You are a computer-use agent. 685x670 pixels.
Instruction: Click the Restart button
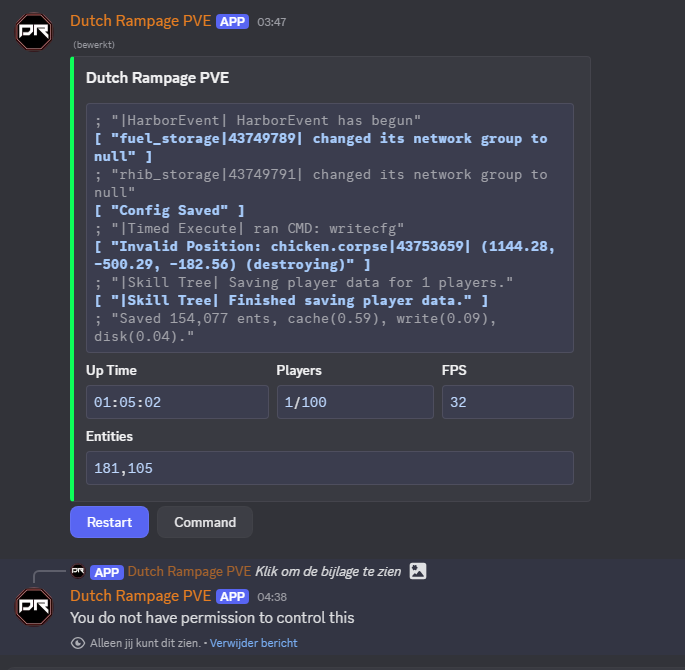pos(109,522)
